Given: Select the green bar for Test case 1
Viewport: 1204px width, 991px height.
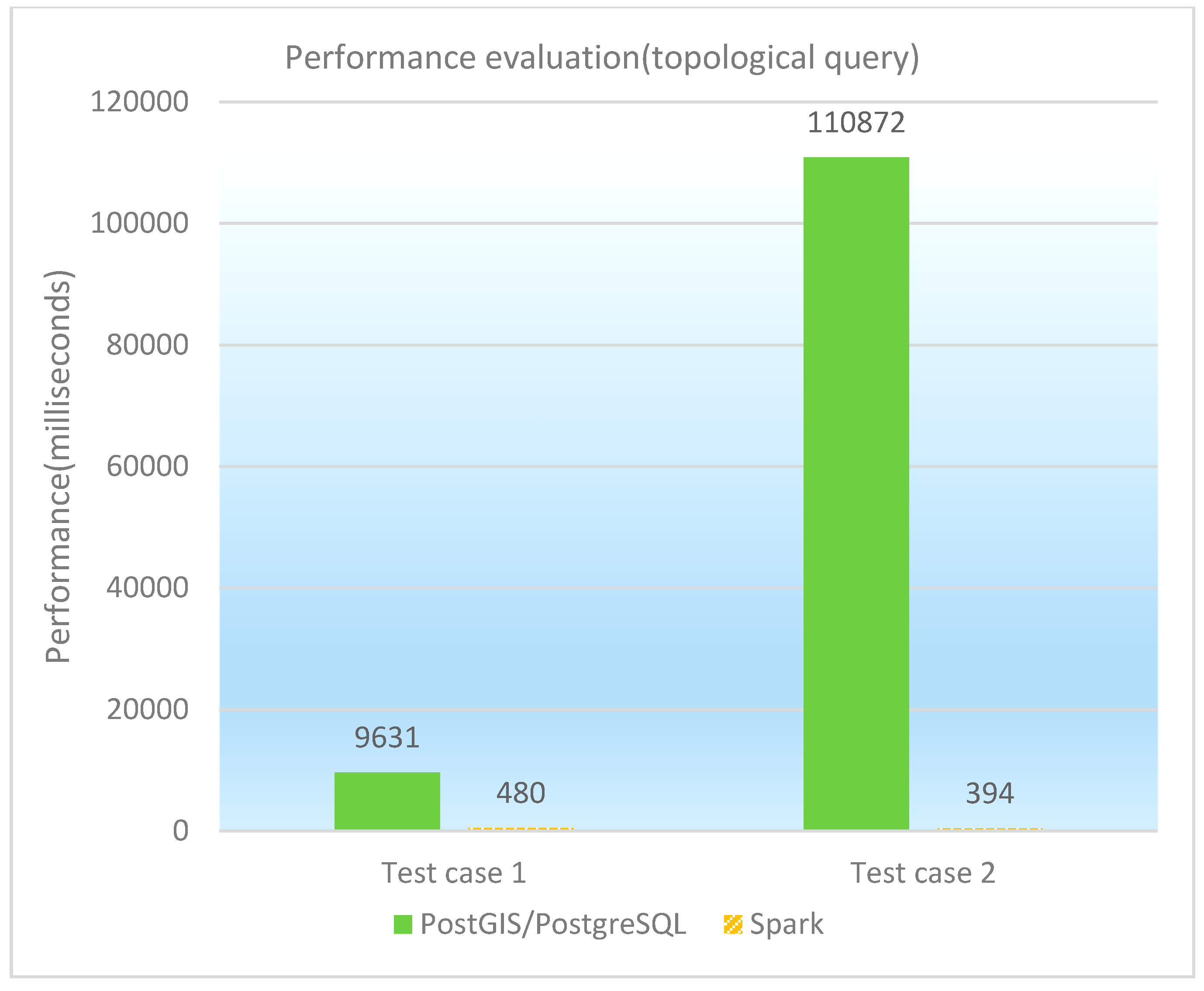Looking at the screenshot, I should [387, 800].
